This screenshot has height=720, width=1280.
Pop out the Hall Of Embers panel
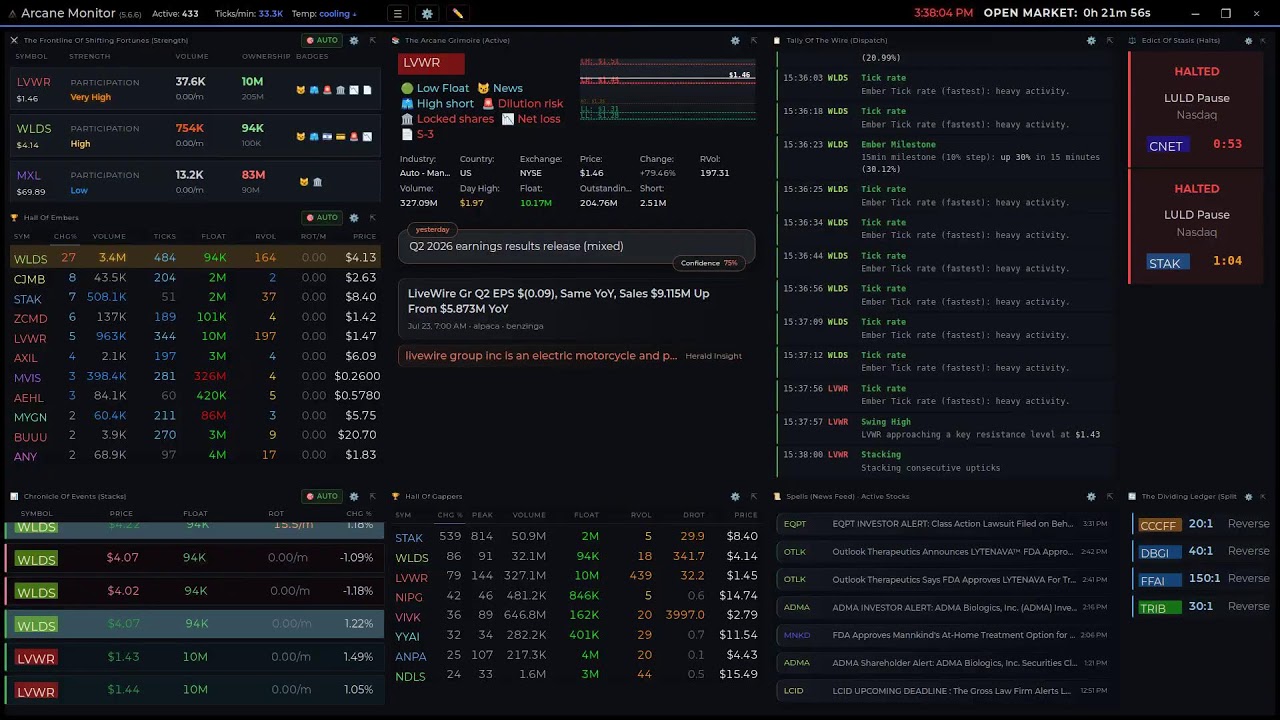tap(372, 218)
